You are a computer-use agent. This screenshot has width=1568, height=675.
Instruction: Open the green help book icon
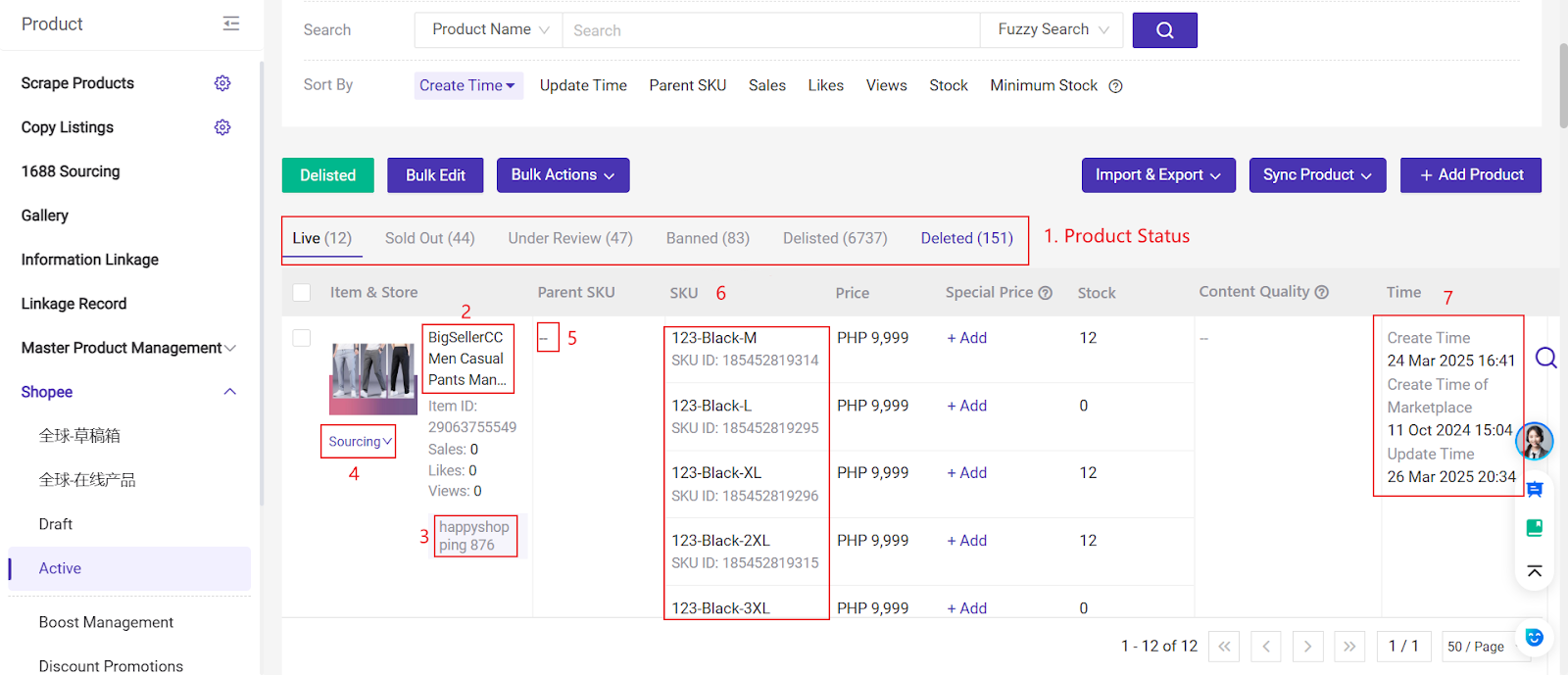click(1535, 528)
